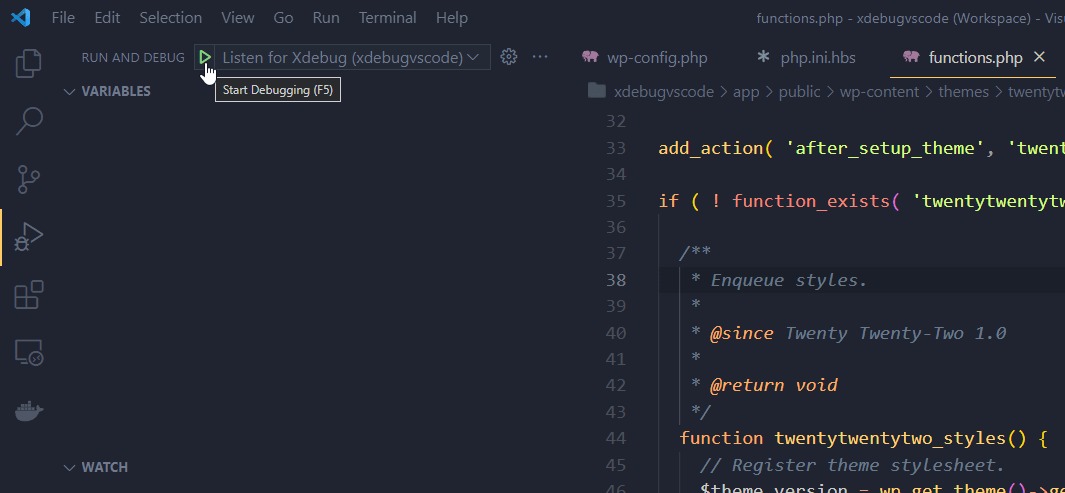Open the Source Control view icon
The height and width of the screenshot is (493, 1065).
tap(29, 179)
